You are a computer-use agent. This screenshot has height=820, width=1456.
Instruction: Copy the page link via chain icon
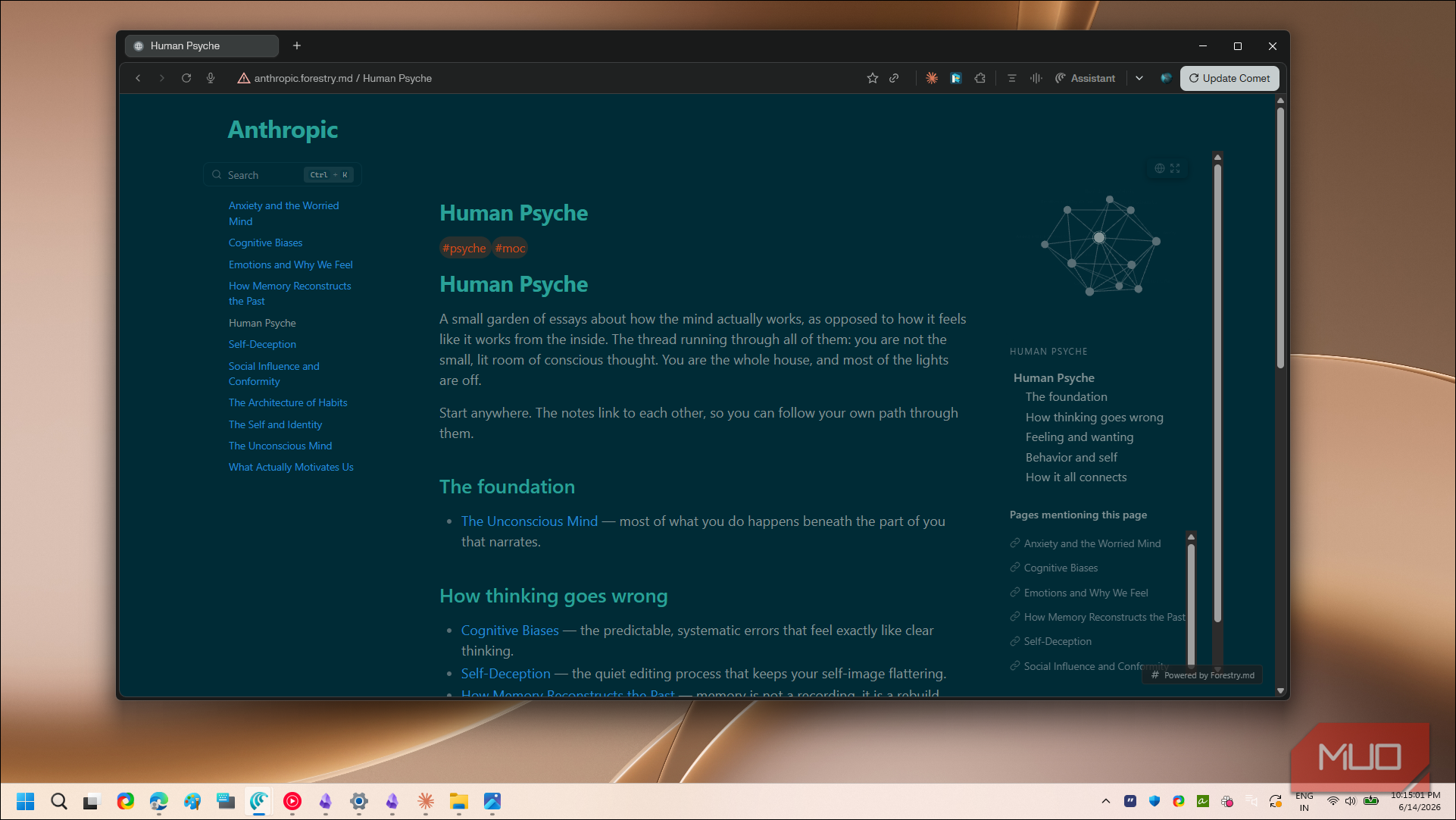tap(894, 78)
